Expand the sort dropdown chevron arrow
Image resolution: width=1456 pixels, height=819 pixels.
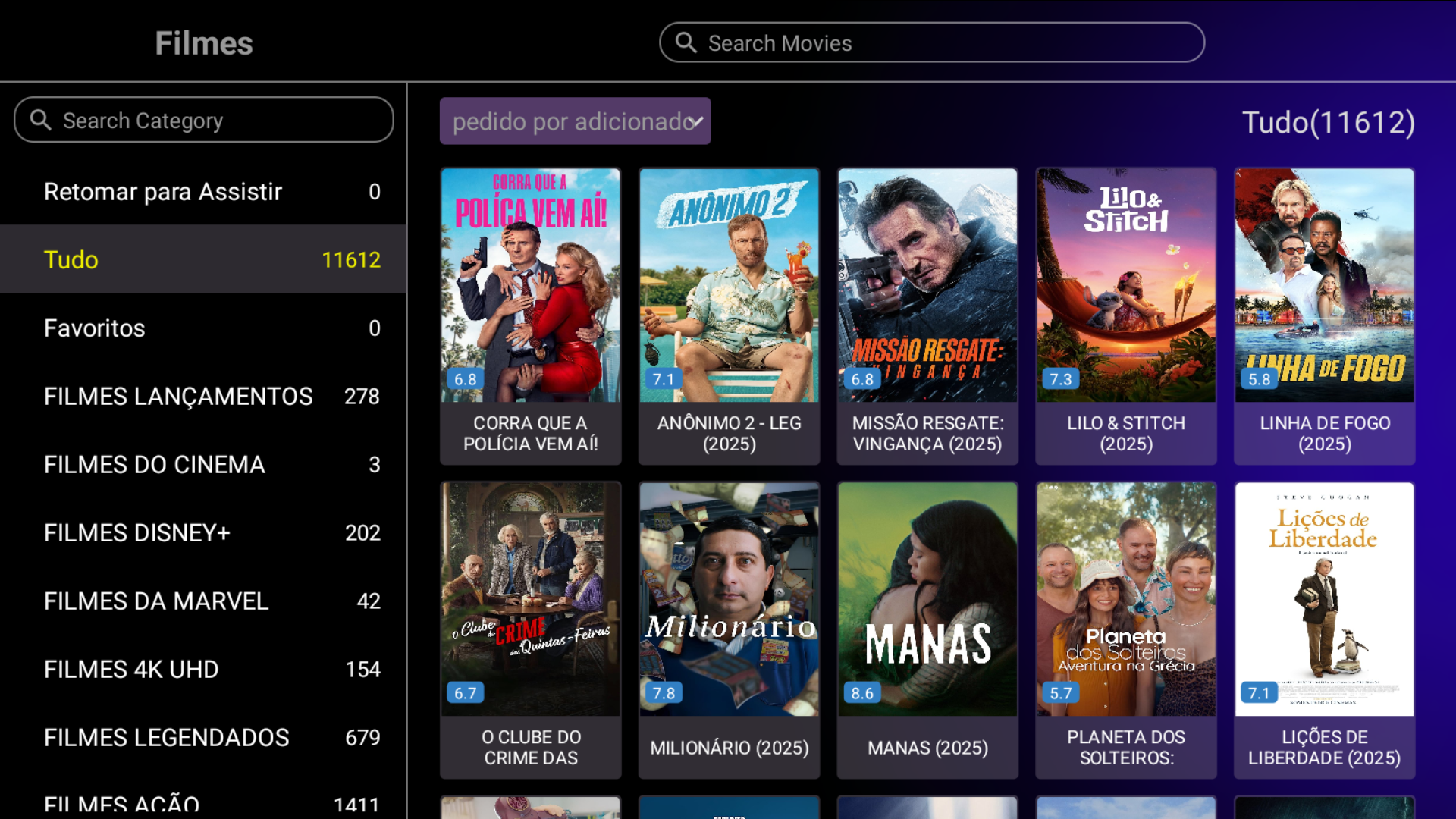click(697, 121)
